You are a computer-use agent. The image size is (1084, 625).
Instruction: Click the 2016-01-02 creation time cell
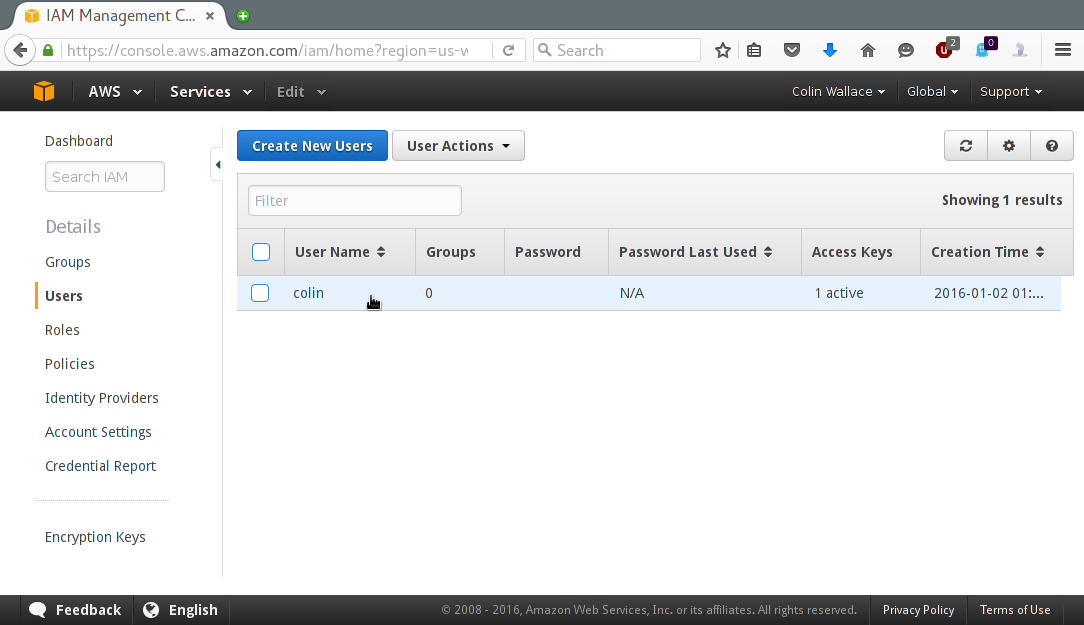tap(989, 293)
